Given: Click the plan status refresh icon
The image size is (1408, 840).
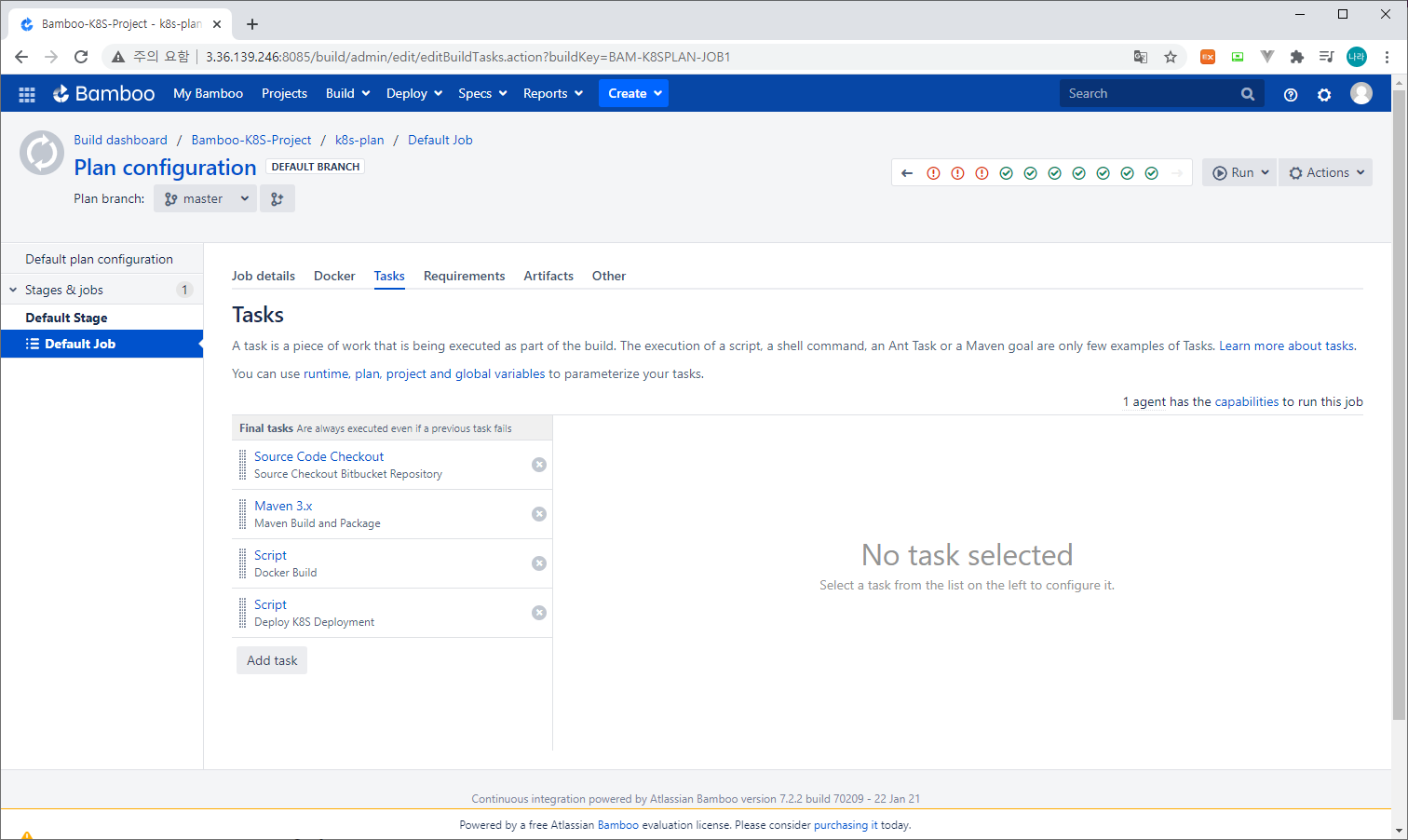Looking at the screenshot, I should [x=42, y=153].
